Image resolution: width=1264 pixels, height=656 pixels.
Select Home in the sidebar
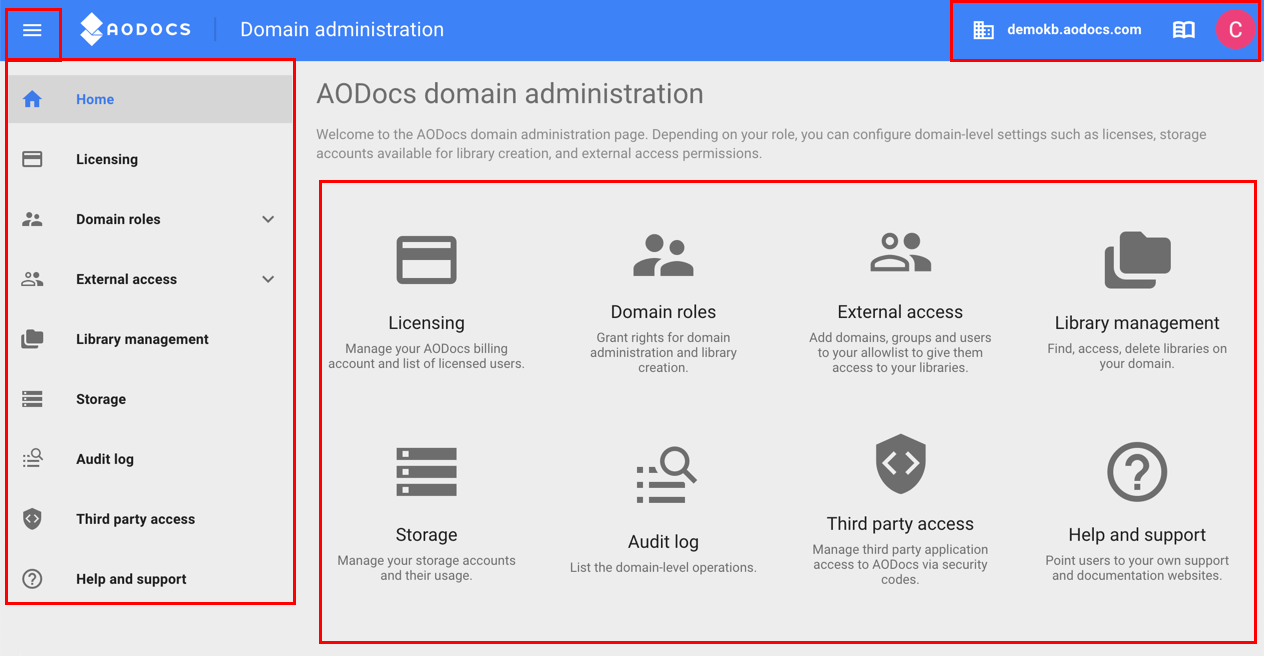150,99
